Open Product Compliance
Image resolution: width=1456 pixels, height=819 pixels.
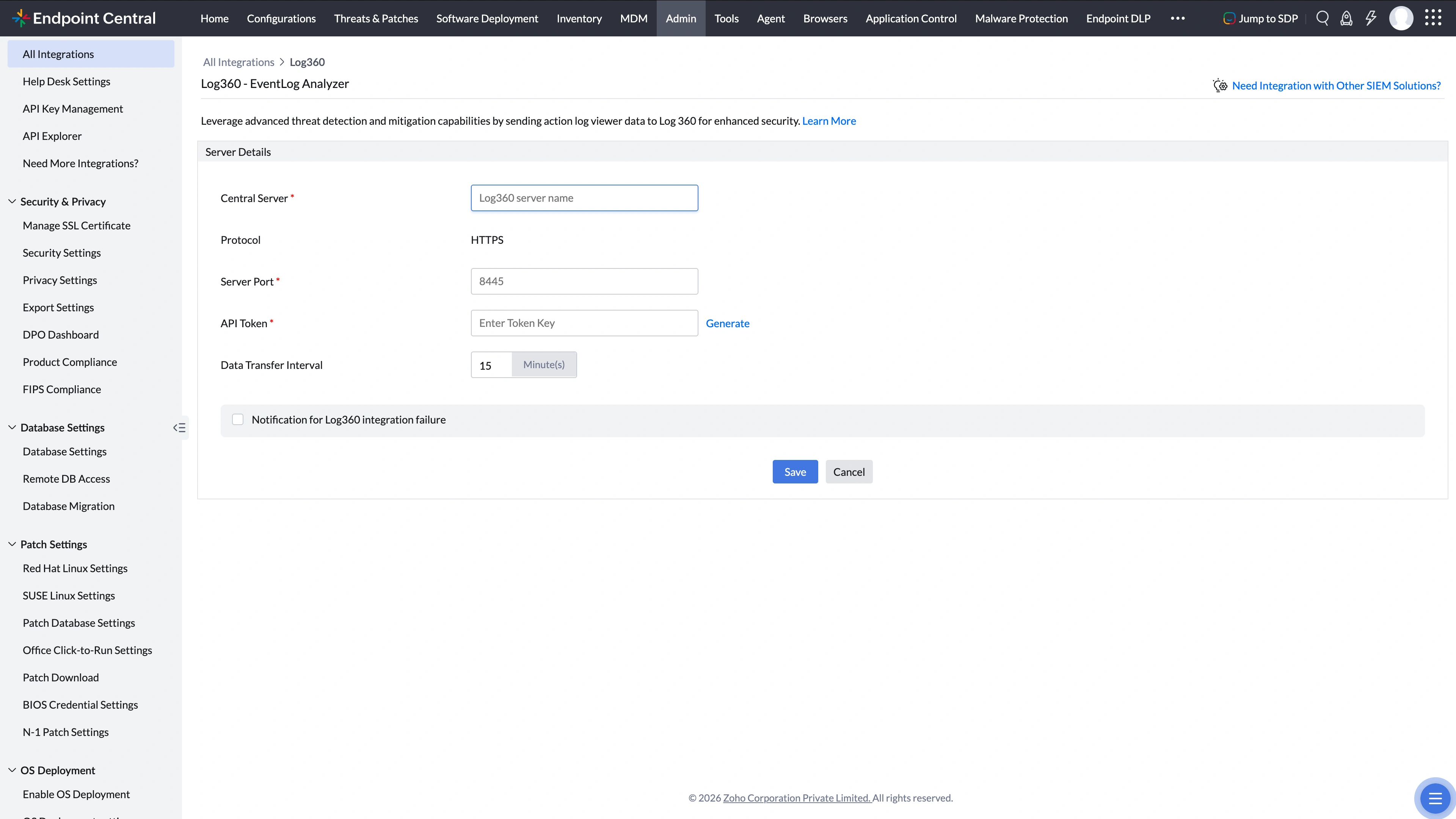(x=69, y=362)
